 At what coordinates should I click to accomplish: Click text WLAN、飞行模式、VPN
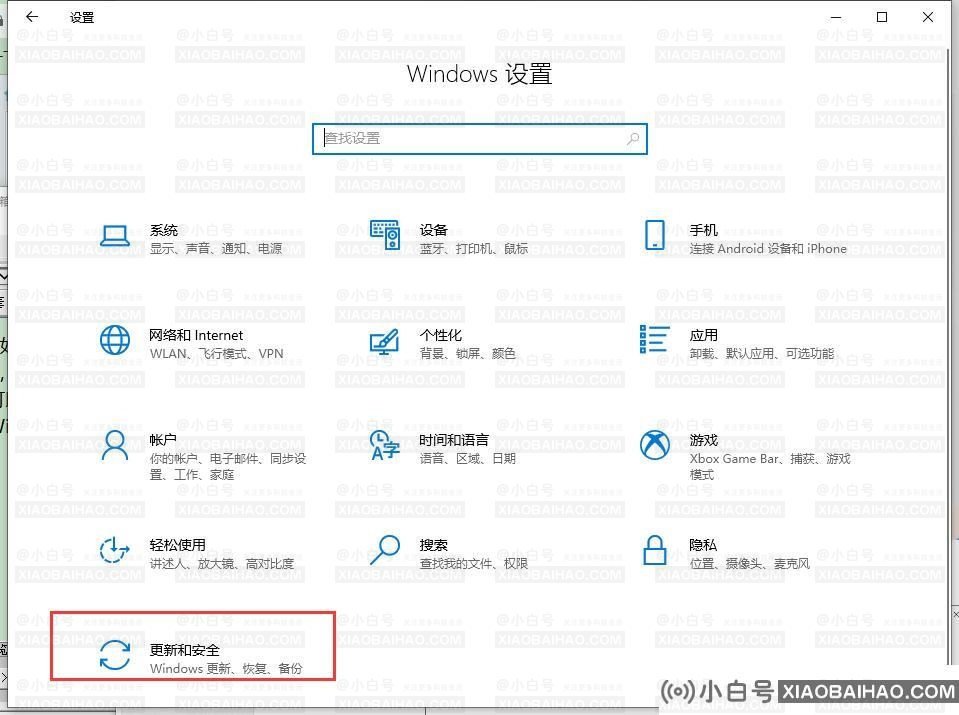click(217, 354)
